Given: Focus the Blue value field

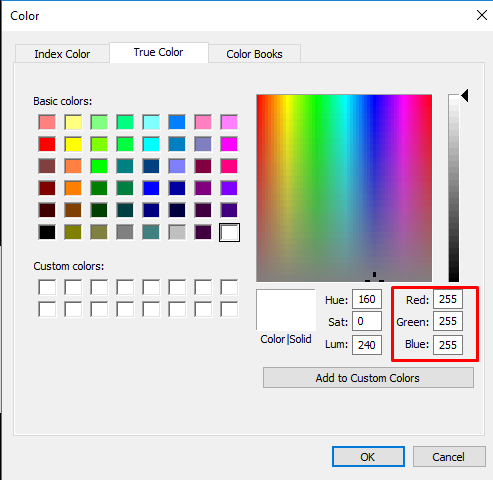Looking at the screenshot, I should pyautogui.click(x=448, y=345).
